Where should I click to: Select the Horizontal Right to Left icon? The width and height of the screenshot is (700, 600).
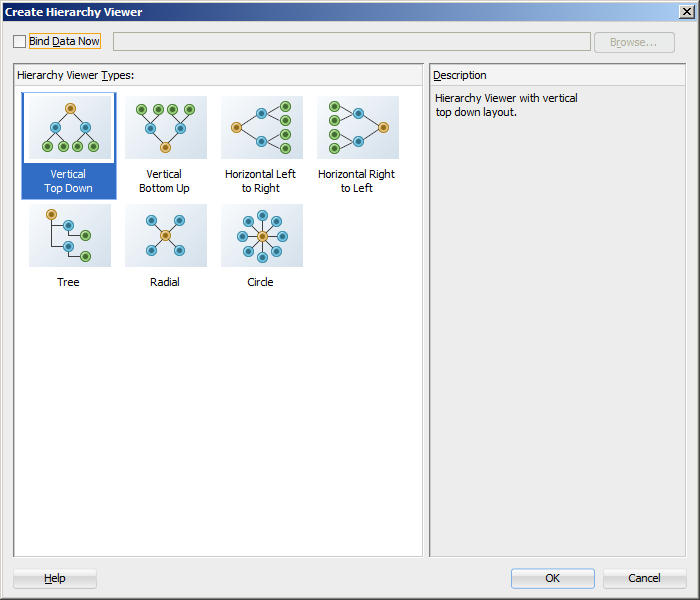pos(358,128)
